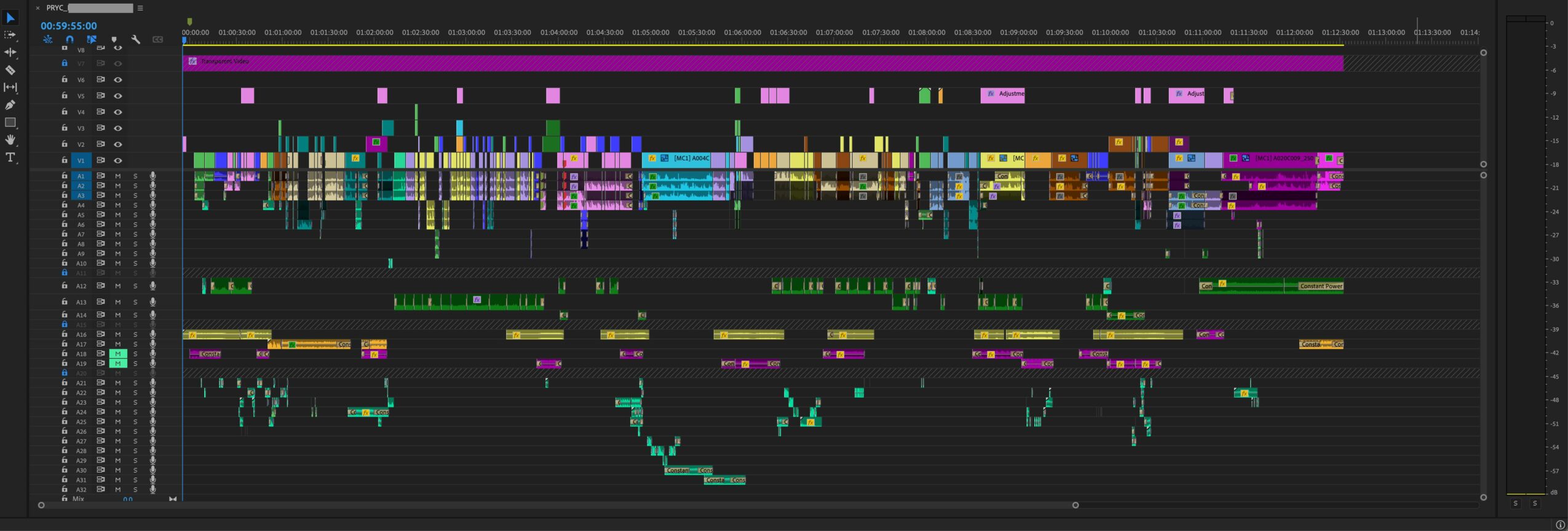Hide track V5 output with eye icon
Image resolution: width=1568 pixels, height=531 pixels.
(117, 96)
